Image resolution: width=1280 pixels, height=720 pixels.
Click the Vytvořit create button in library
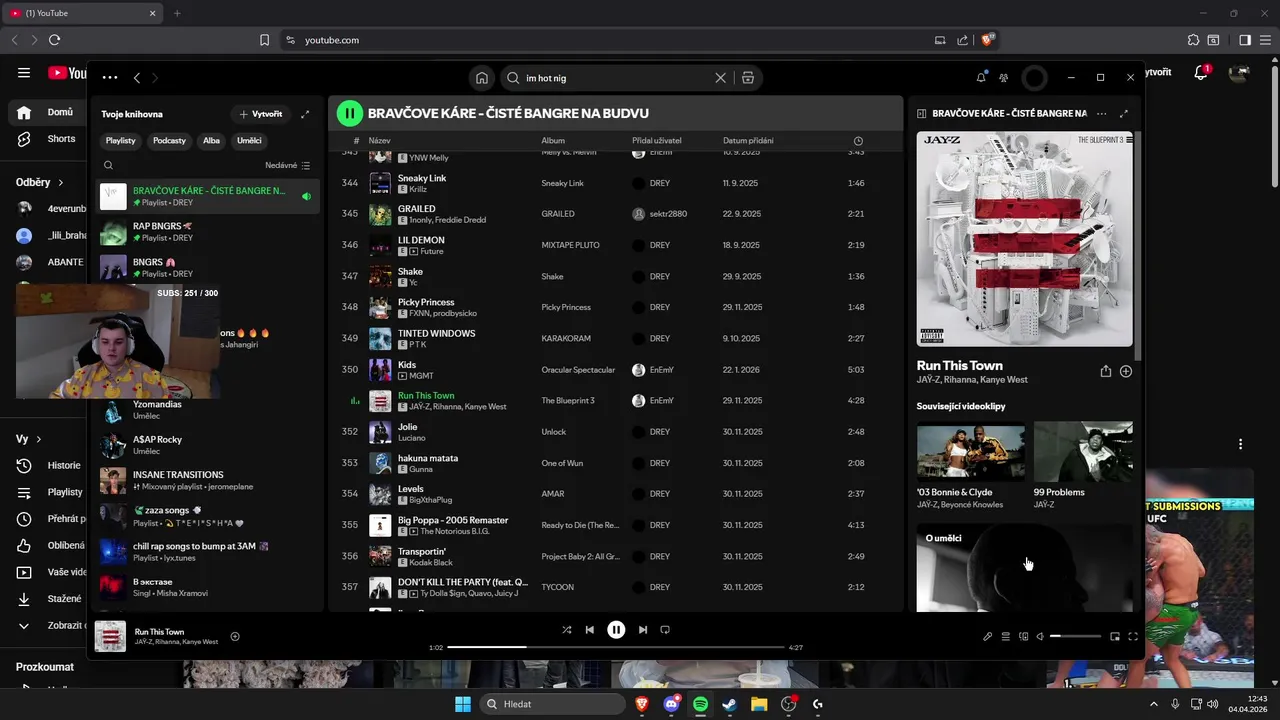click(x=261, y=114)
